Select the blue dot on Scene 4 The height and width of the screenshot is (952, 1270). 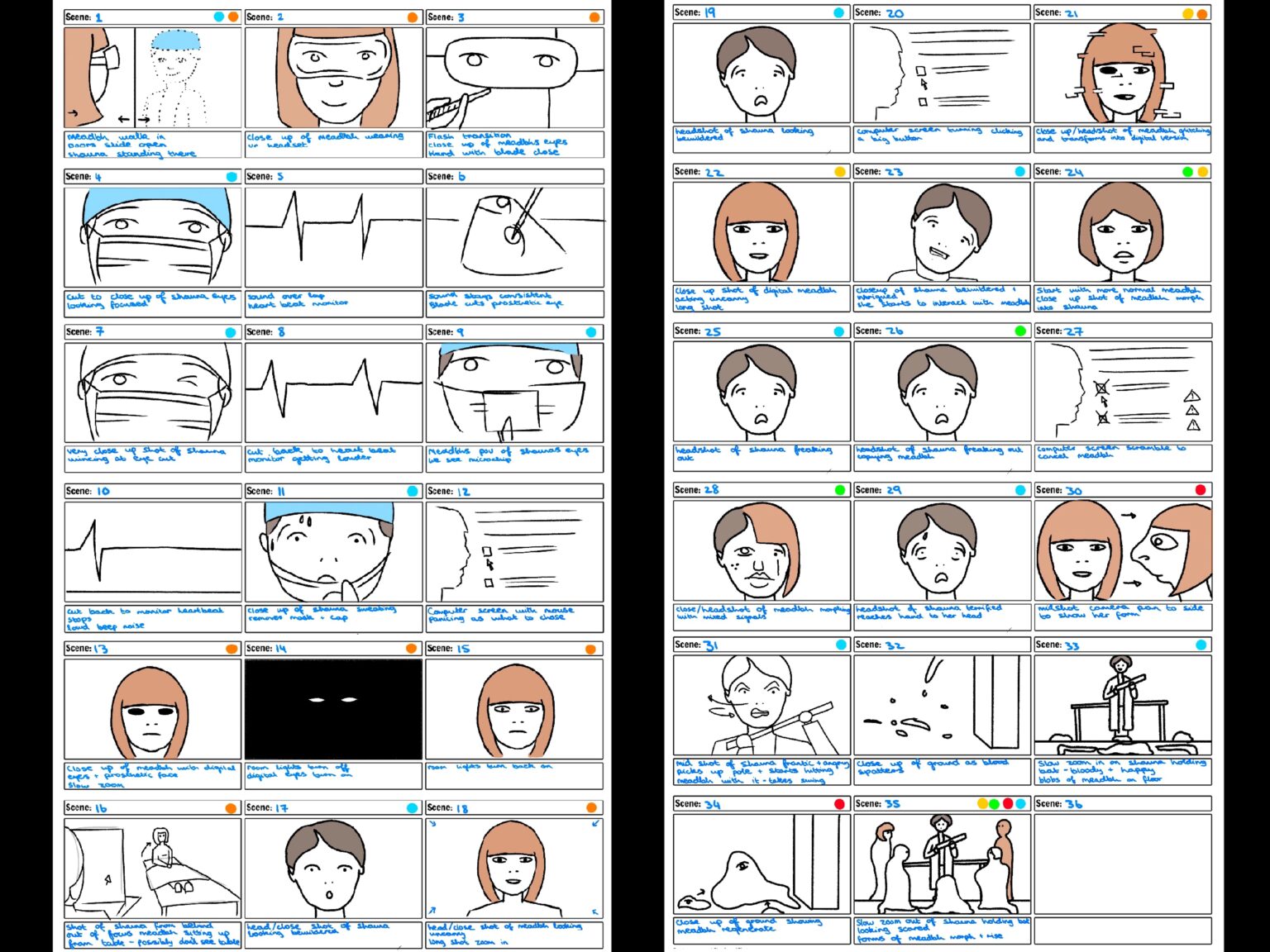(232, 177)
